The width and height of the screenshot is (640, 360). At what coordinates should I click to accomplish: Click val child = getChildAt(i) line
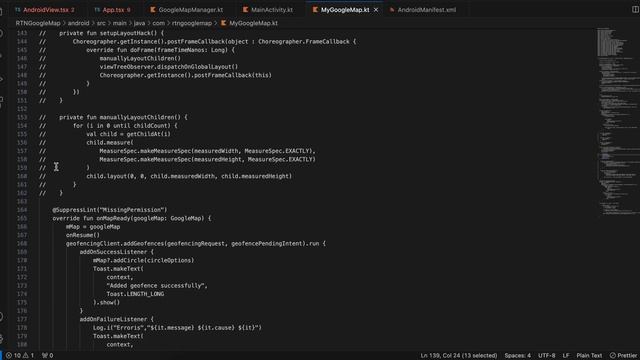pyautogui.click(x=129, y=134)
